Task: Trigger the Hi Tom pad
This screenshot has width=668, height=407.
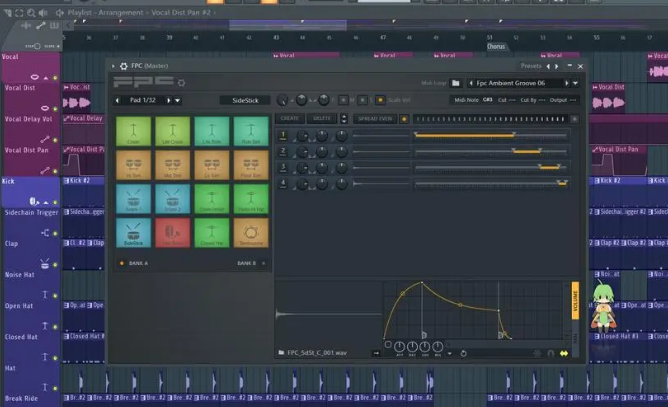Action: coord(133,165)
